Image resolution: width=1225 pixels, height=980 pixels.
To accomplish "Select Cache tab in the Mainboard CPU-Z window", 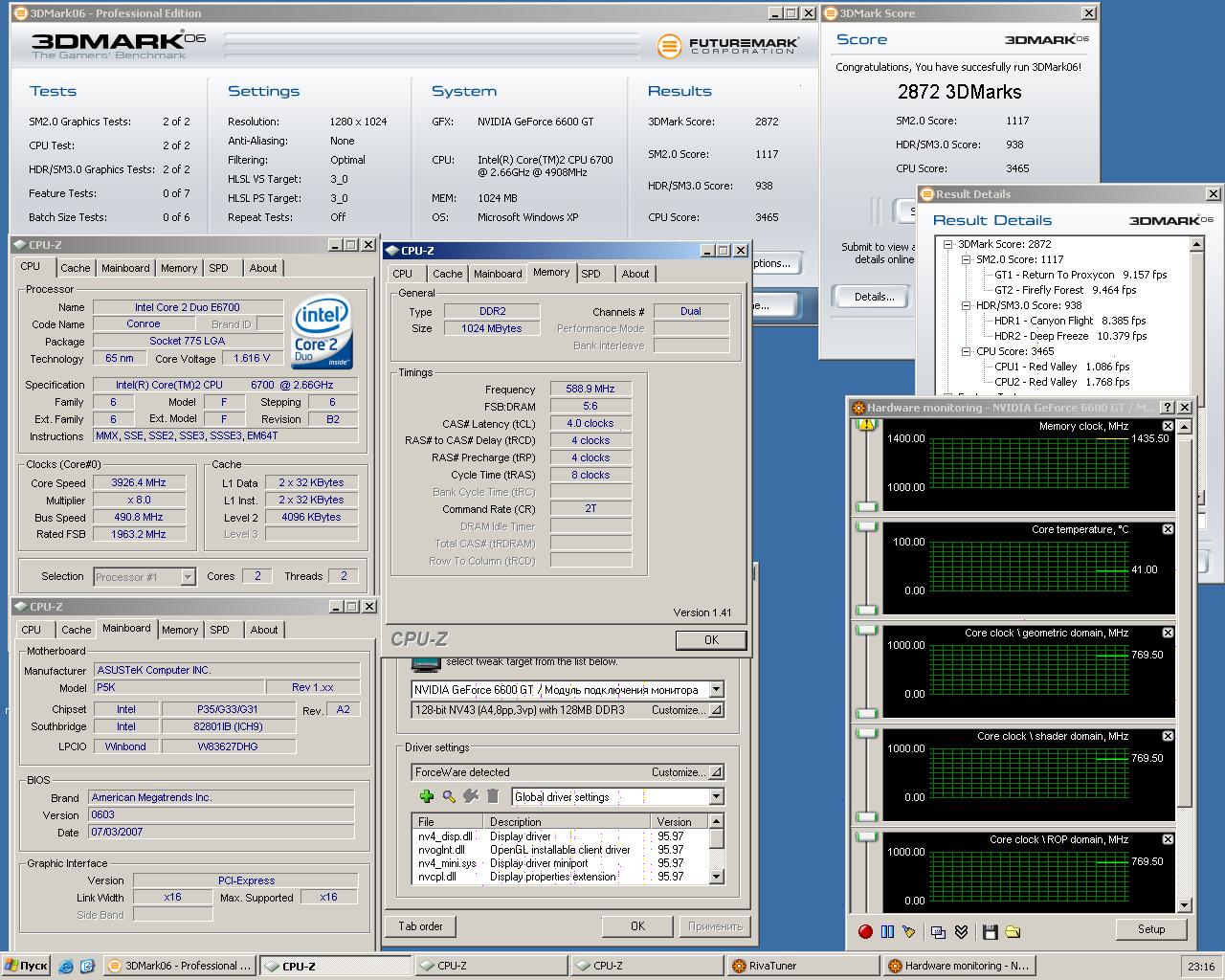I will point(77,630).
